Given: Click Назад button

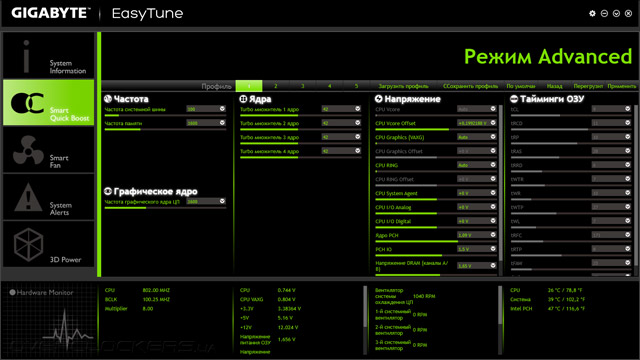Looking at the screenshot, I should tap(554, 86).
